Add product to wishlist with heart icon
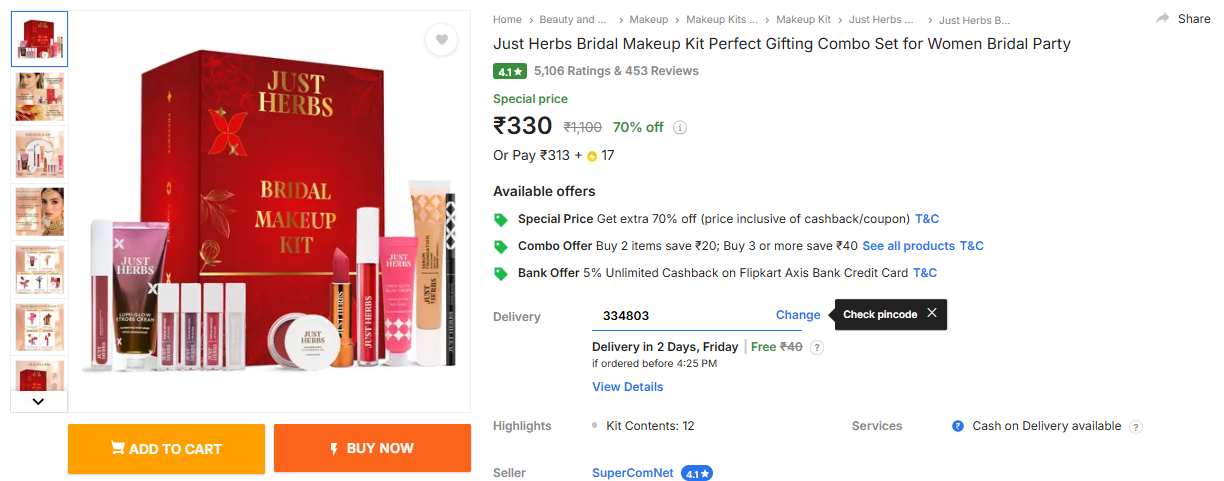Viewport: 1224px width, 481px height. click(x=441, y=40)
